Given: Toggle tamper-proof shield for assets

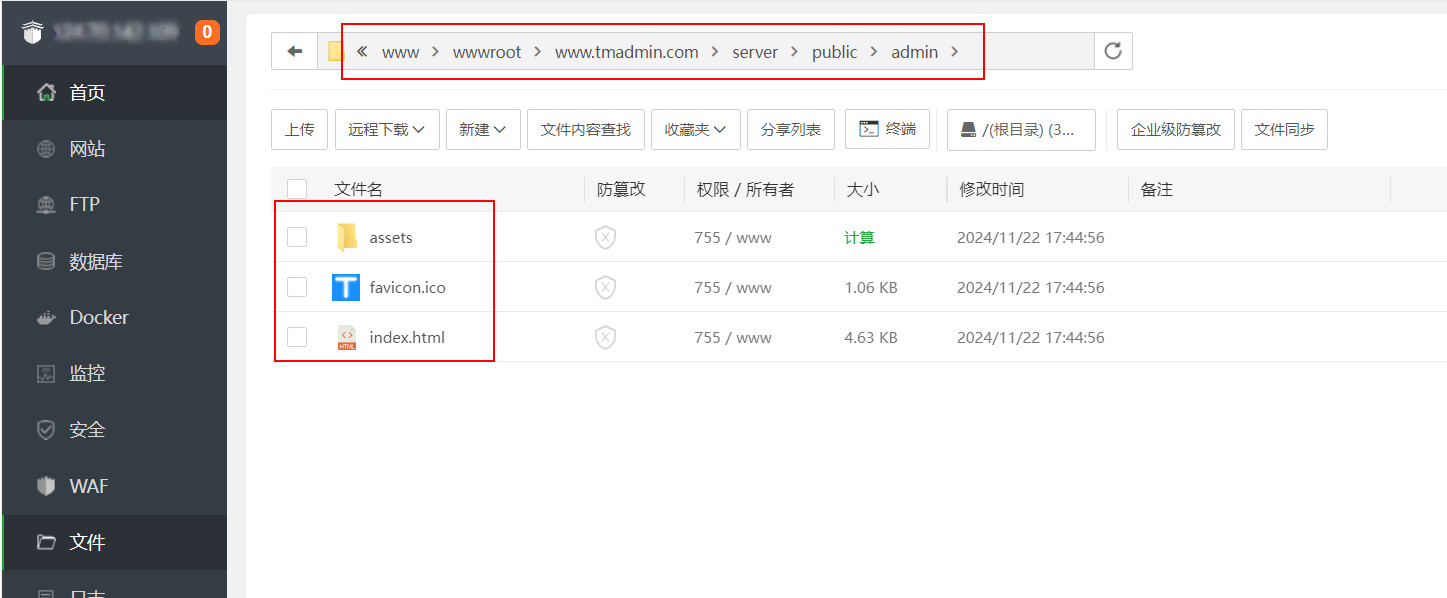Looking at the screenshot, I should [605, 238].
